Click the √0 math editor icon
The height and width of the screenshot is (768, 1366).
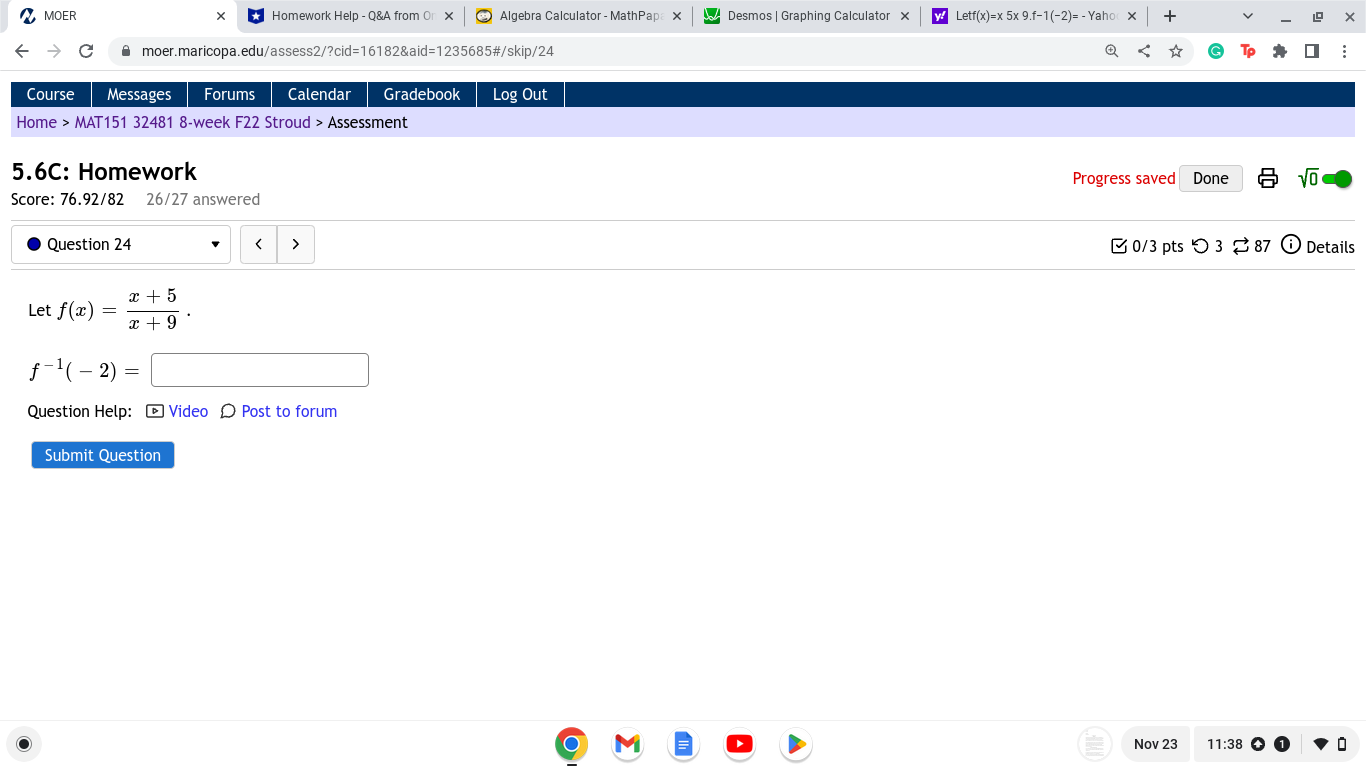1308,178
